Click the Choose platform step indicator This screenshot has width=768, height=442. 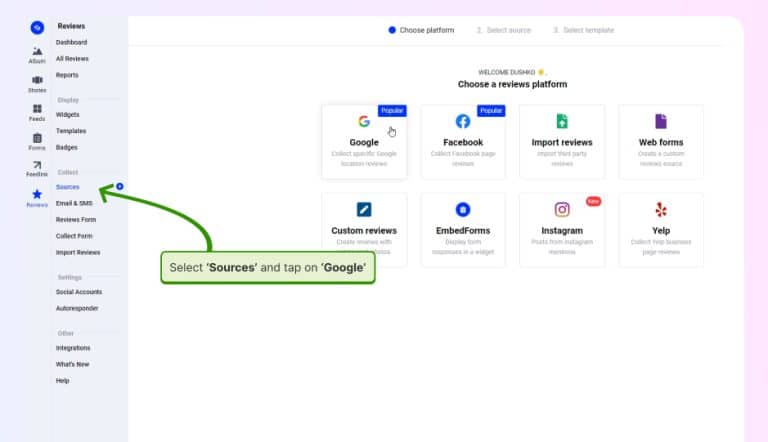[421, 30]
